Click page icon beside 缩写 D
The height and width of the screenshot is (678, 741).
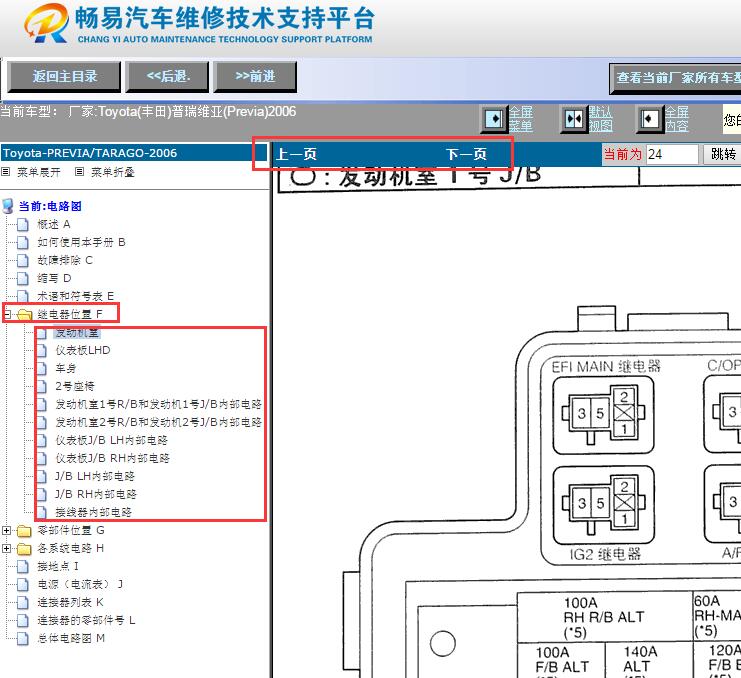23,278
